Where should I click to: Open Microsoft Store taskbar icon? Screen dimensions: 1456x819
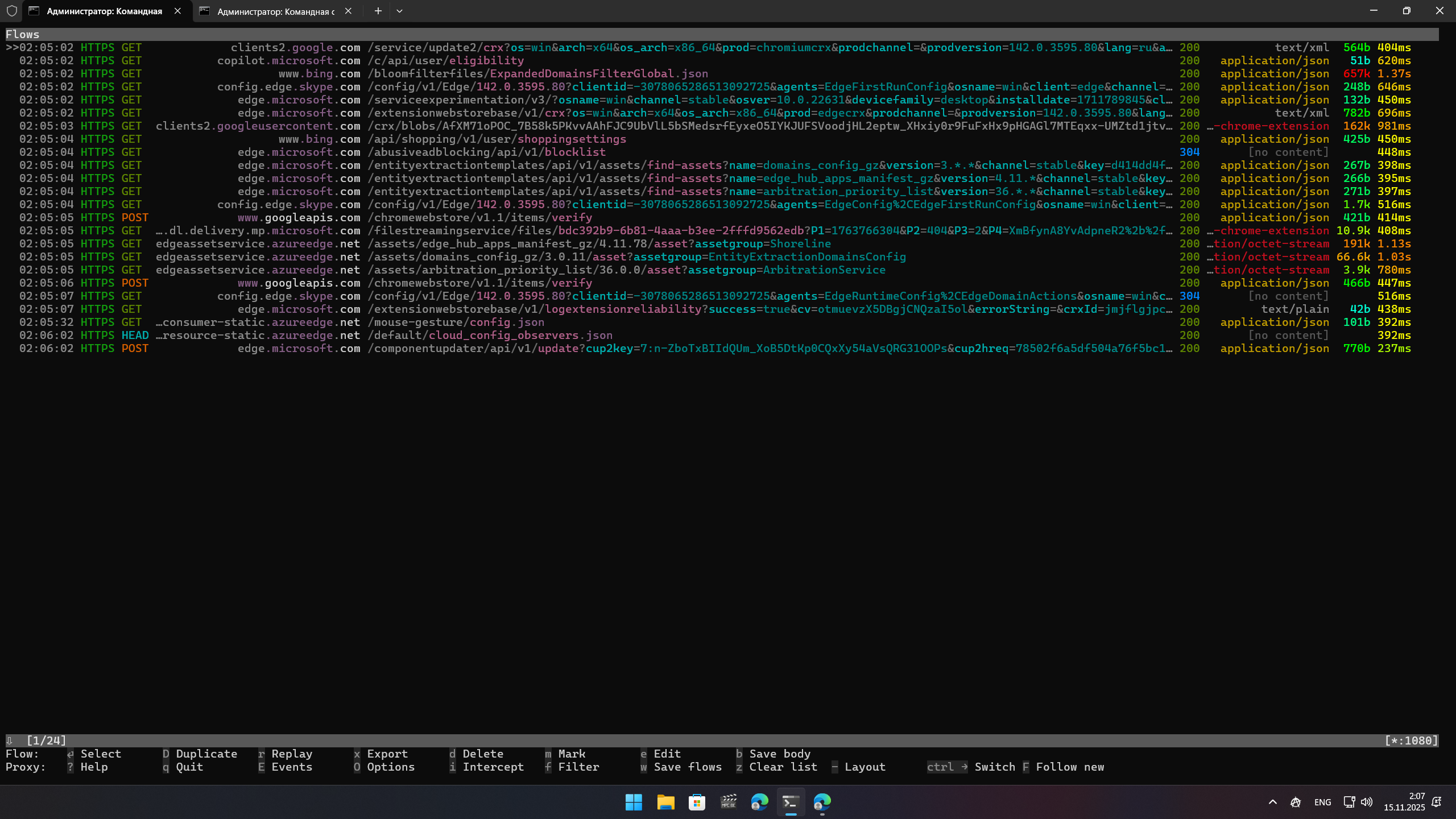tap(697, 802)
